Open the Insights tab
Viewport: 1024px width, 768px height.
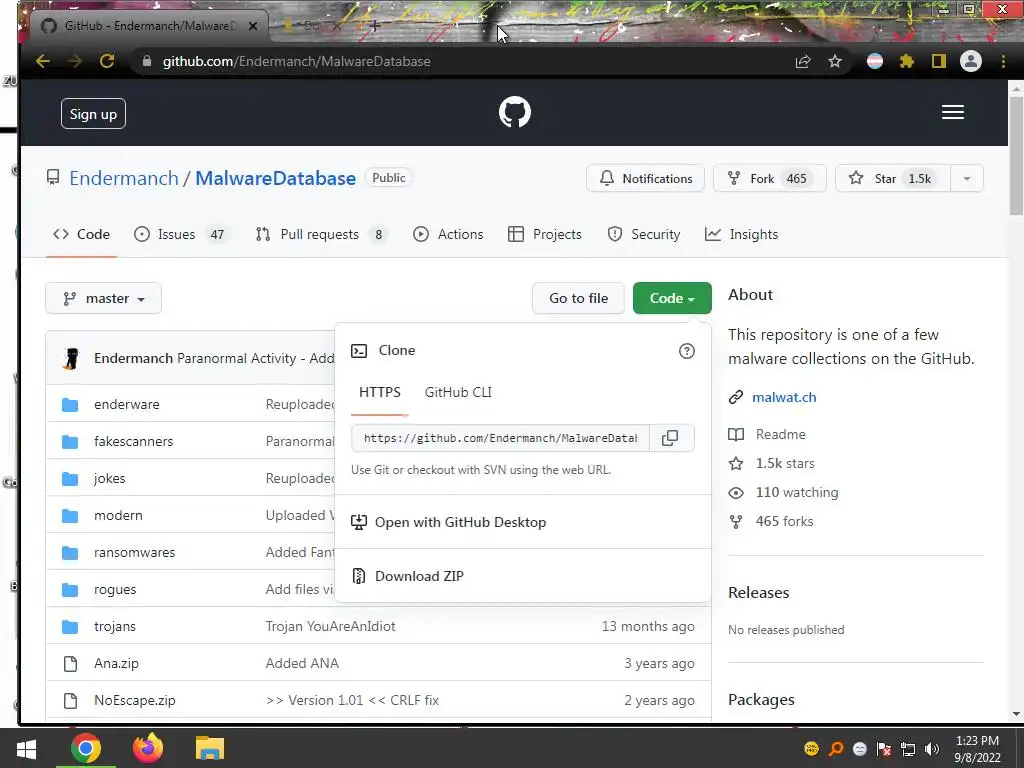click(x=742, y=234)
